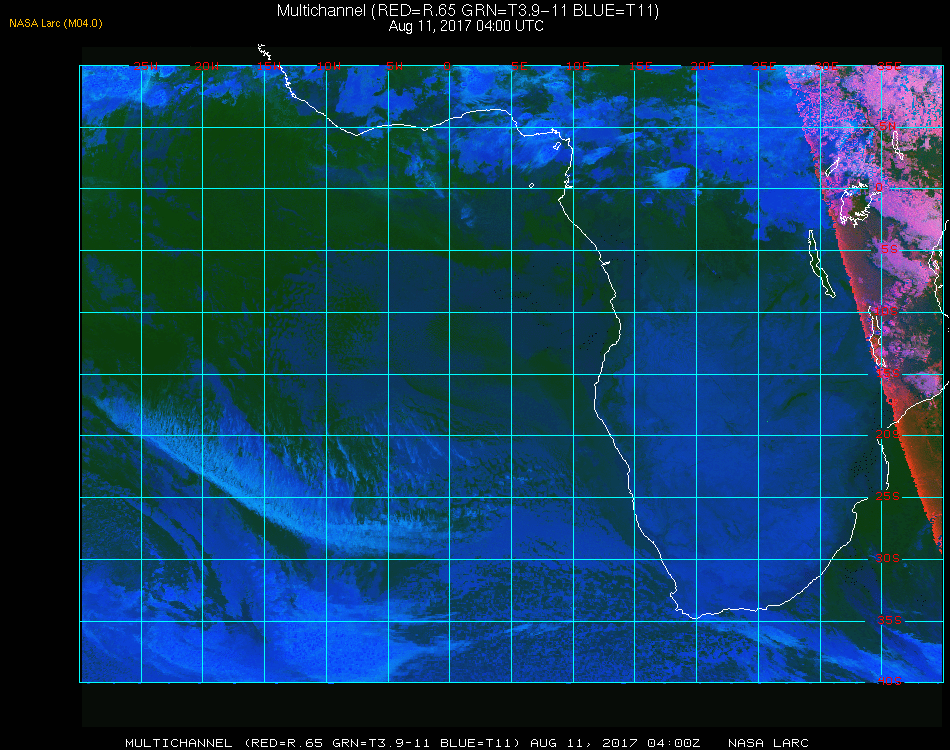Click the 25W longitude label

click(145, 66)
